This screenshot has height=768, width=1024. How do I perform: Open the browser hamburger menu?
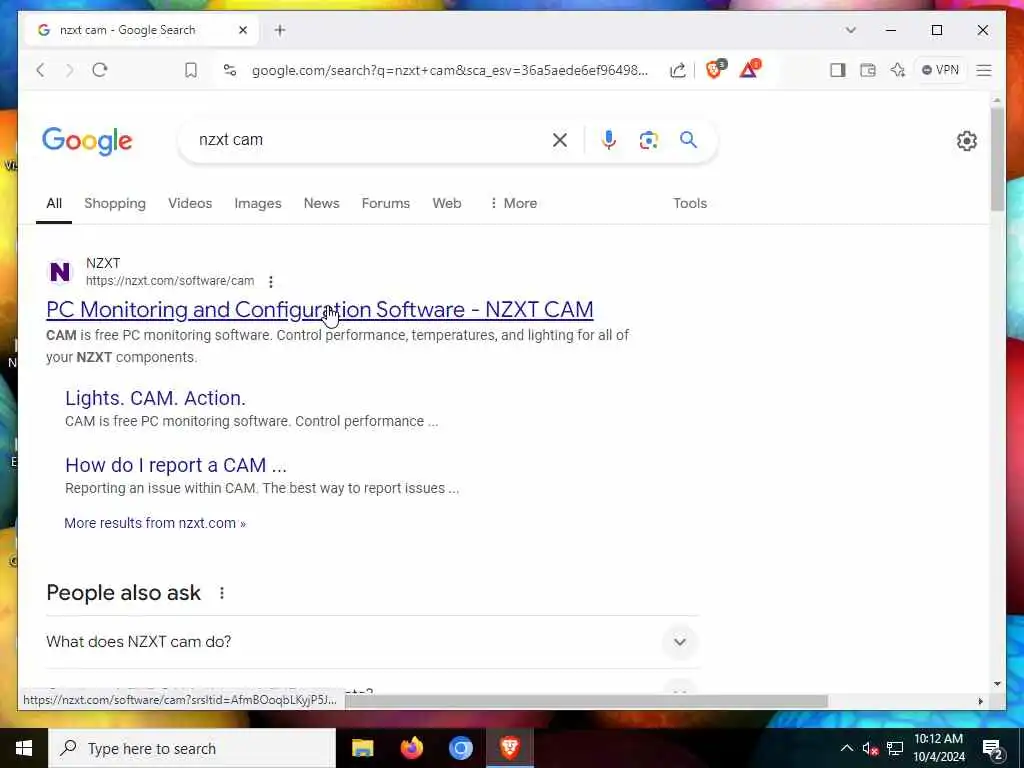984,70
